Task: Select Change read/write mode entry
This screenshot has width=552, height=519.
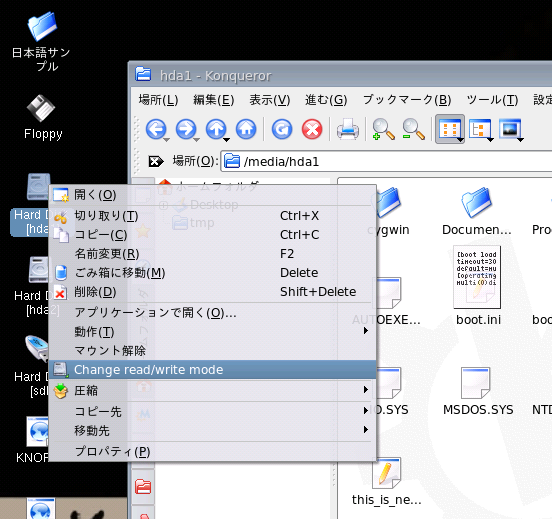Action: (212, 370)
